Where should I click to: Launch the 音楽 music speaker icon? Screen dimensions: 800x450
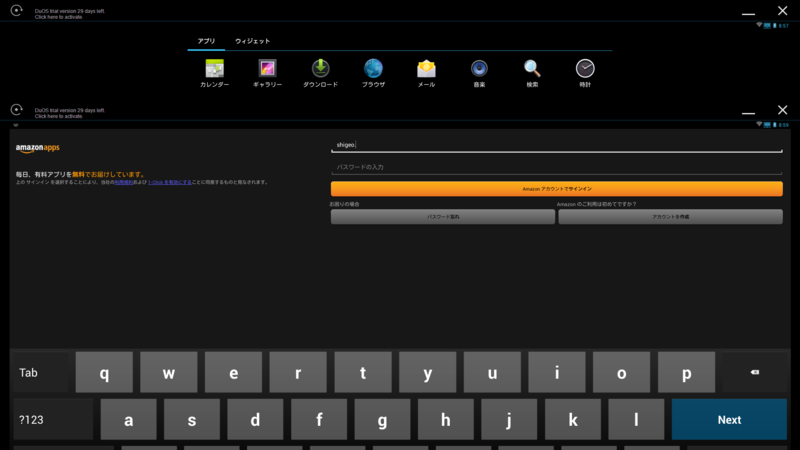click(x=479, y=68)
